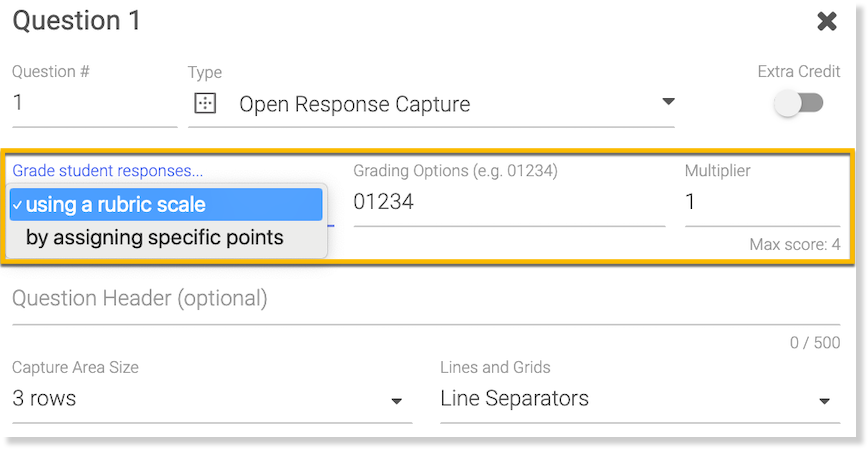
Task: Edit the Grading Options 01234 field
Action: (508, 203)
